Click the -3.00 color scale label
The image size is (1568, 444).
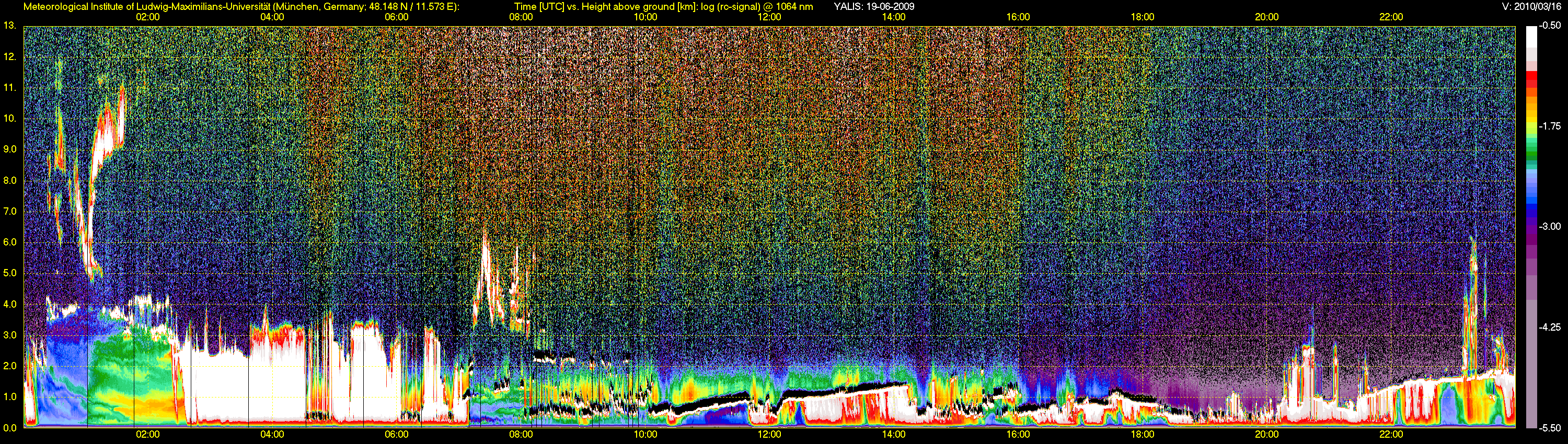(x=1550, y=226)
